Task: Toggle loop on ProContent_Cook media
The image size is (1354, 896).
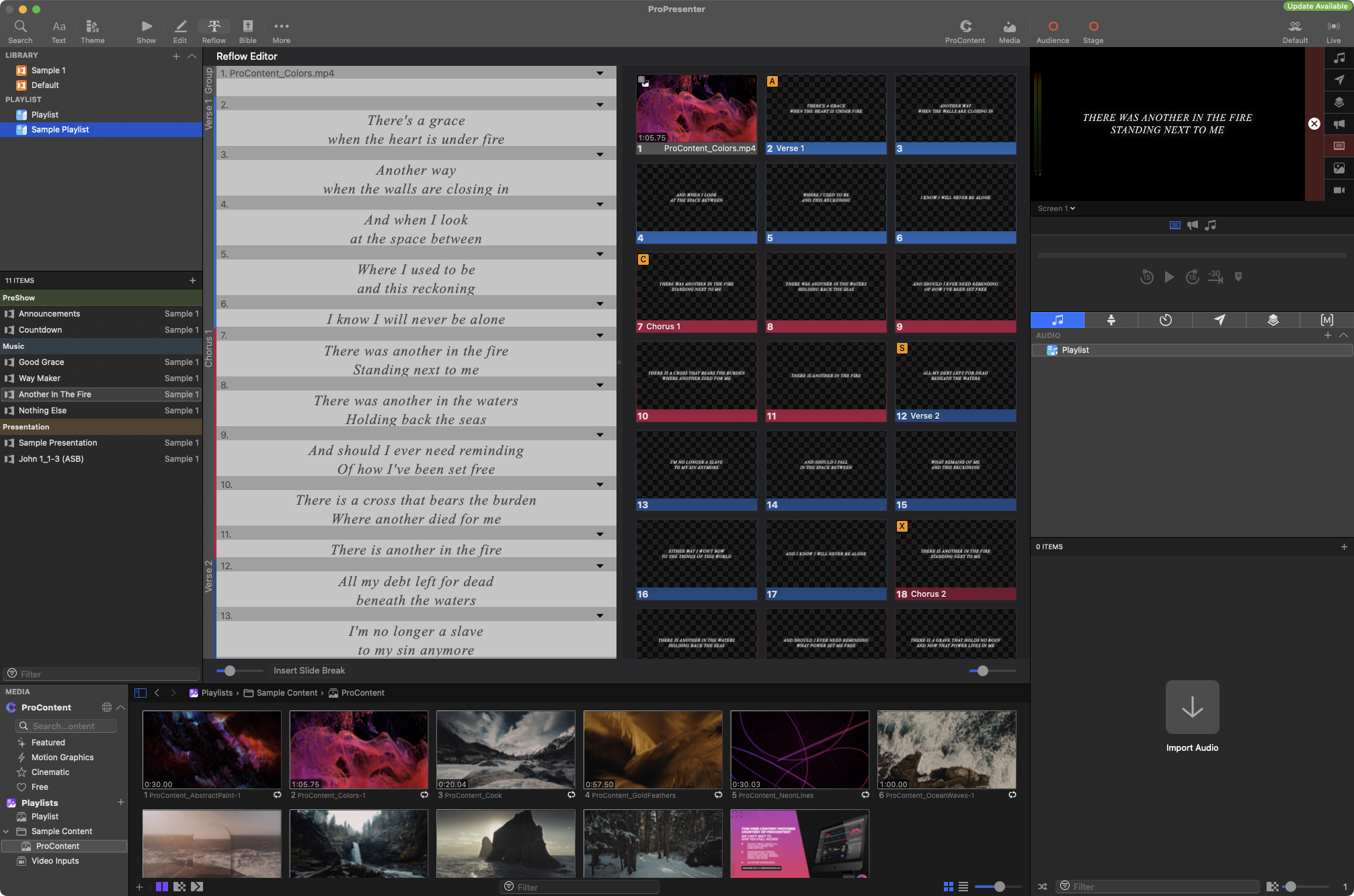Action: coord(571,795)
